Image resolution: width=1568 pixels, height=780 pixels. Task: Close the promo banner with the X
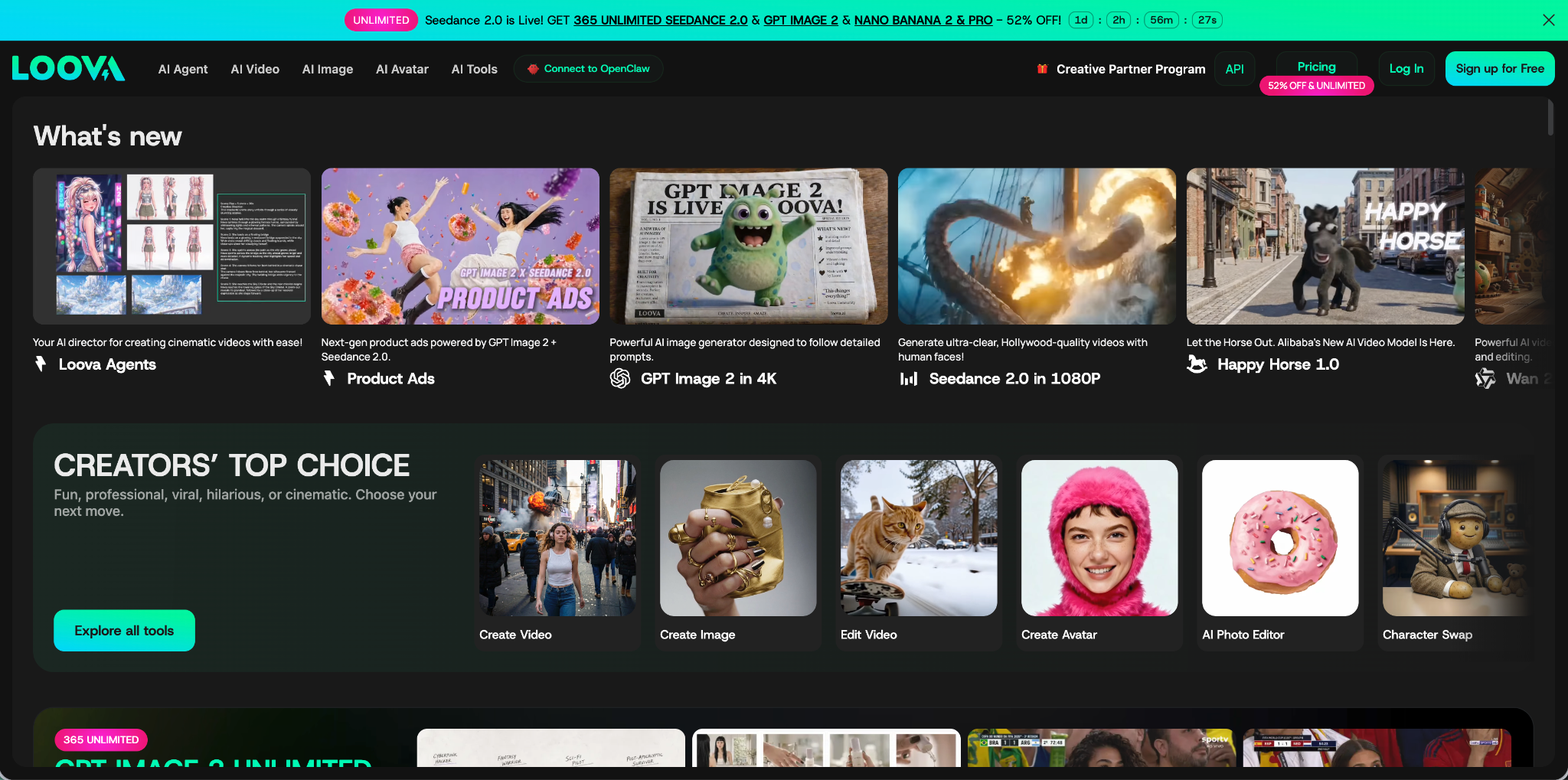1548,20
